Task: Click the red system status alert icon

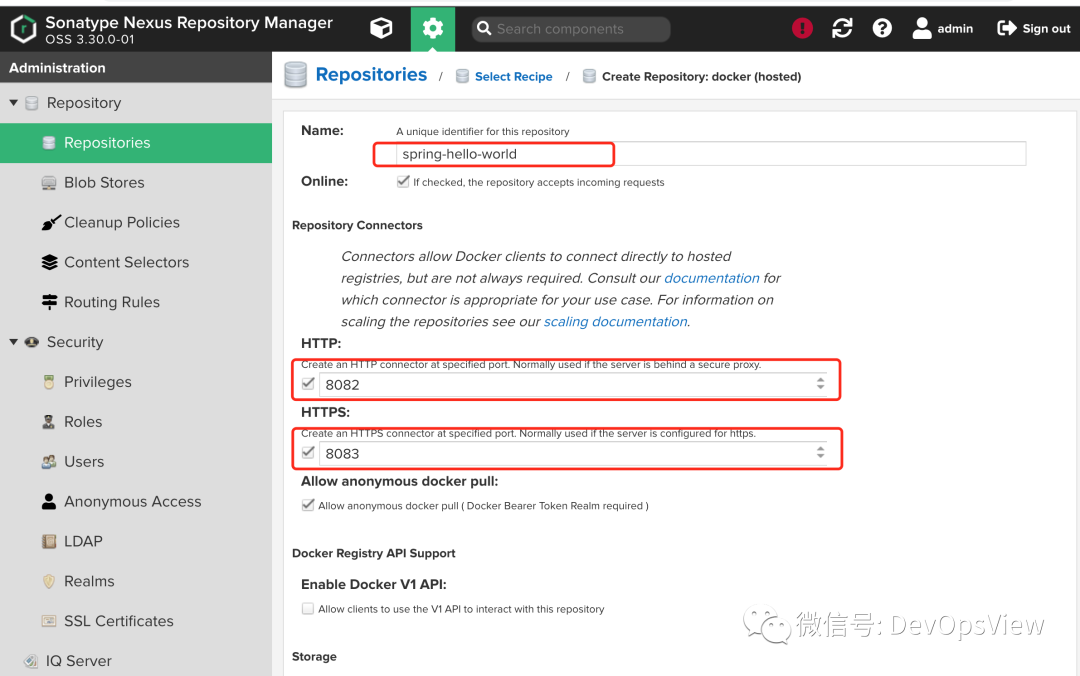Action: point(802,28)
